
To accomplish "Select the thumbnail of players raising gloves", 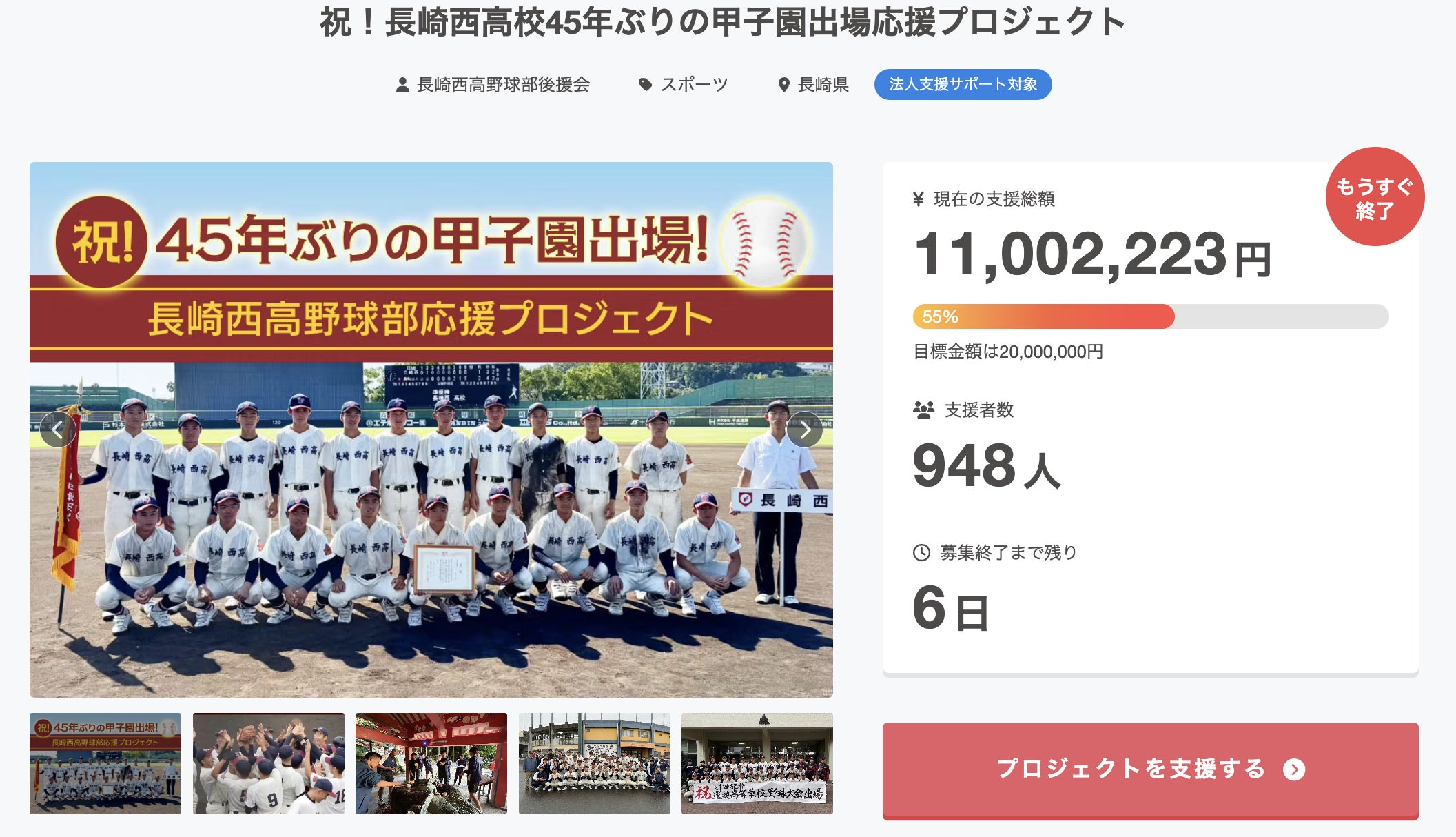I will (x=269, y=763).
